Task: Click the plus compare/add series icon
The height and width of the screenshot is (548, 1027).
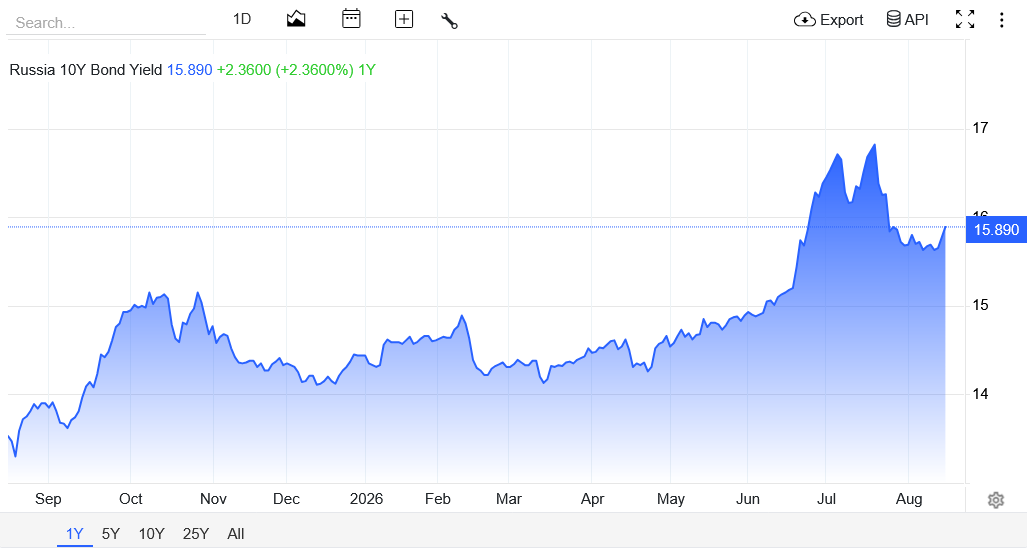Action: (403, 20)
